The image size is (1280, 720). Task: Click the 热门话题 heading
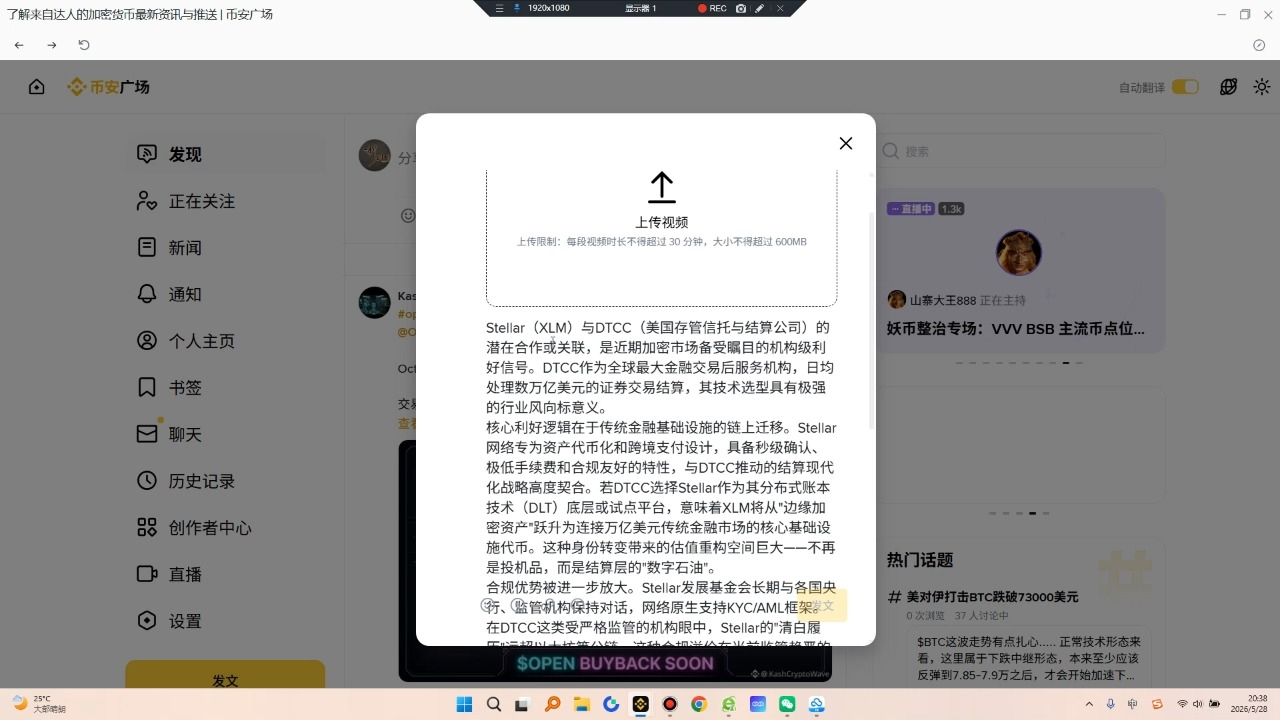(920, 560)
